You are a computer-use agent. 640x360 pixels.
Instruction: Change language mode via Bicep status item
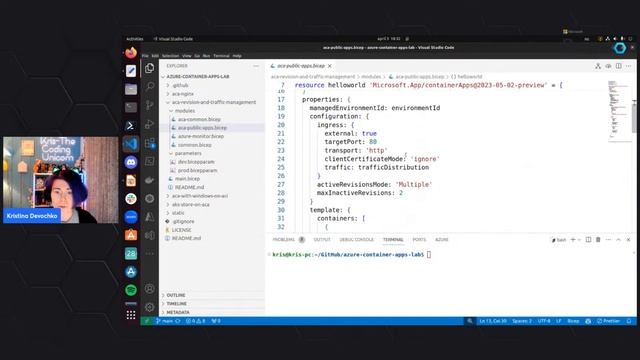[x=573, y=321]
